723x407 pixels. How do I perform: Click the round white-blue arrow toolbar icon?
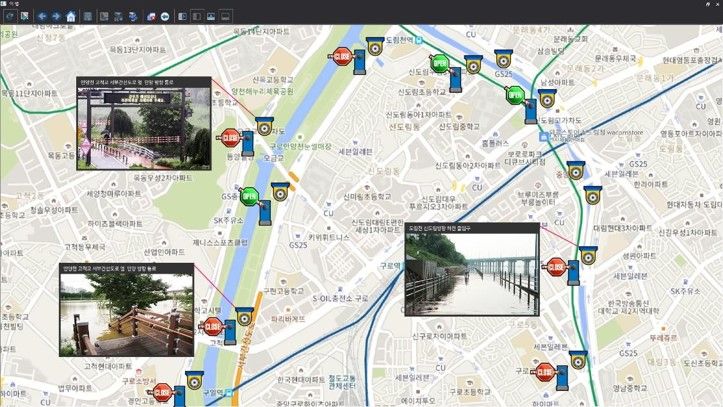click(x=165, y=17)
